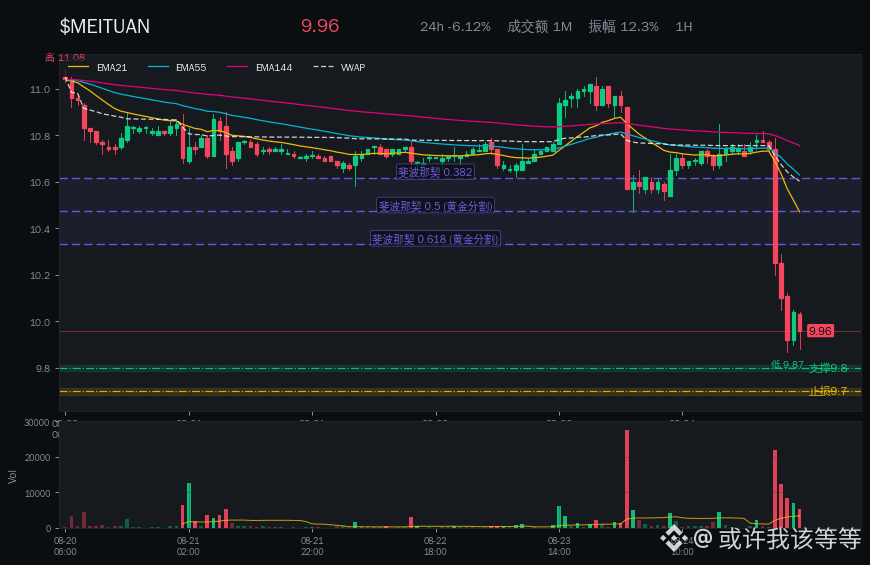The image size is (870, 565).
Task: Click the 止损9.7 stop-loss label
Action: click(x=828, y=391)
